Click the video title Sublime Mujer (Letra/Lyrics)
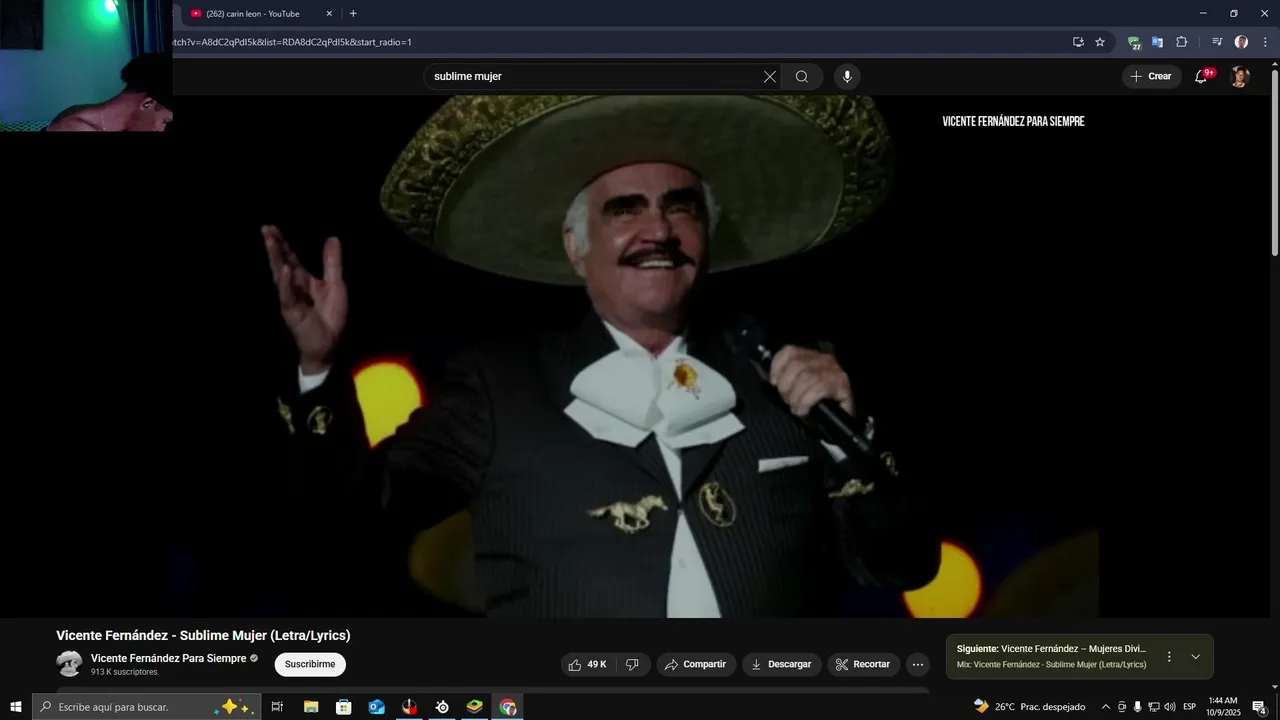Screen dimensions: 1280x720 203,636
